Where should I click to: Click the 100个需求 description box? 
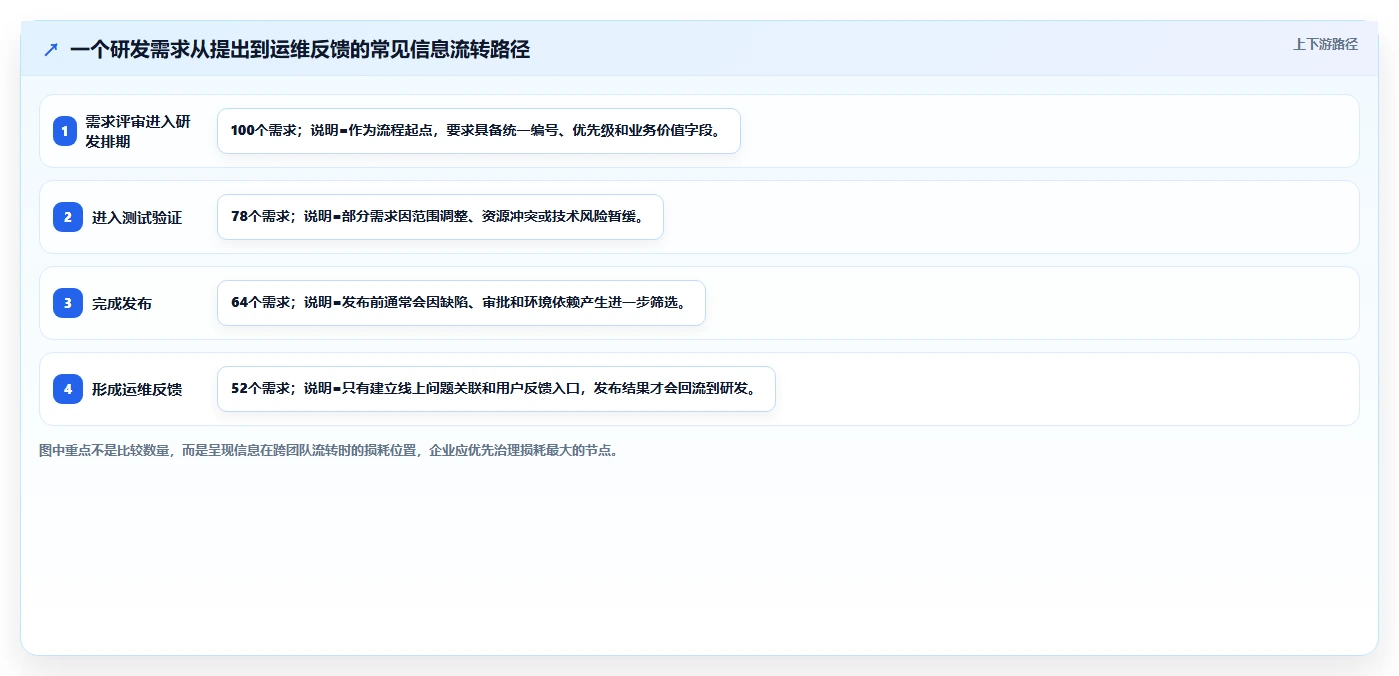pos(479,131)
